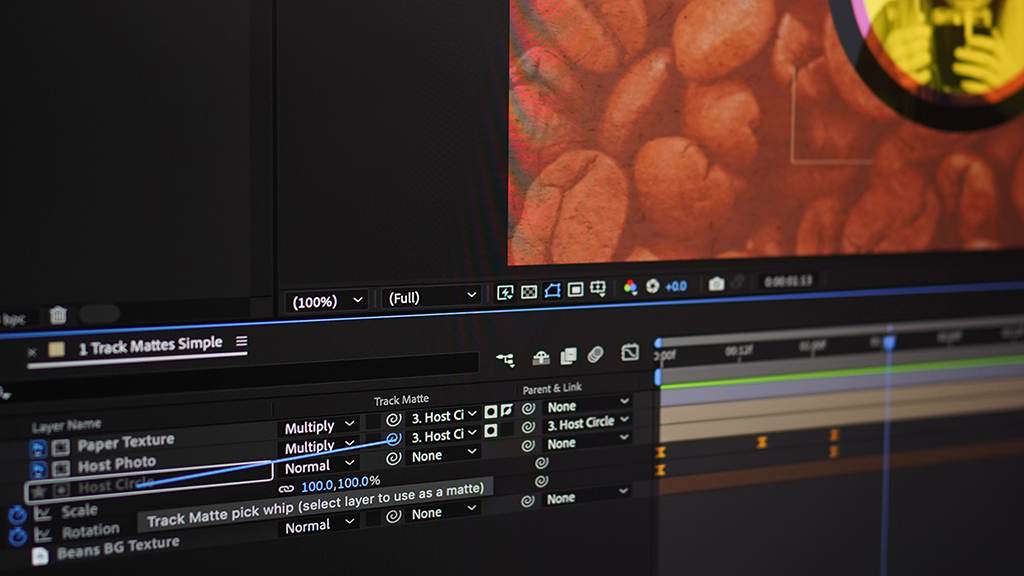1024x576 pixels.
Task: Open the (Full) resolution dropdown
Action: coord(432,297)
